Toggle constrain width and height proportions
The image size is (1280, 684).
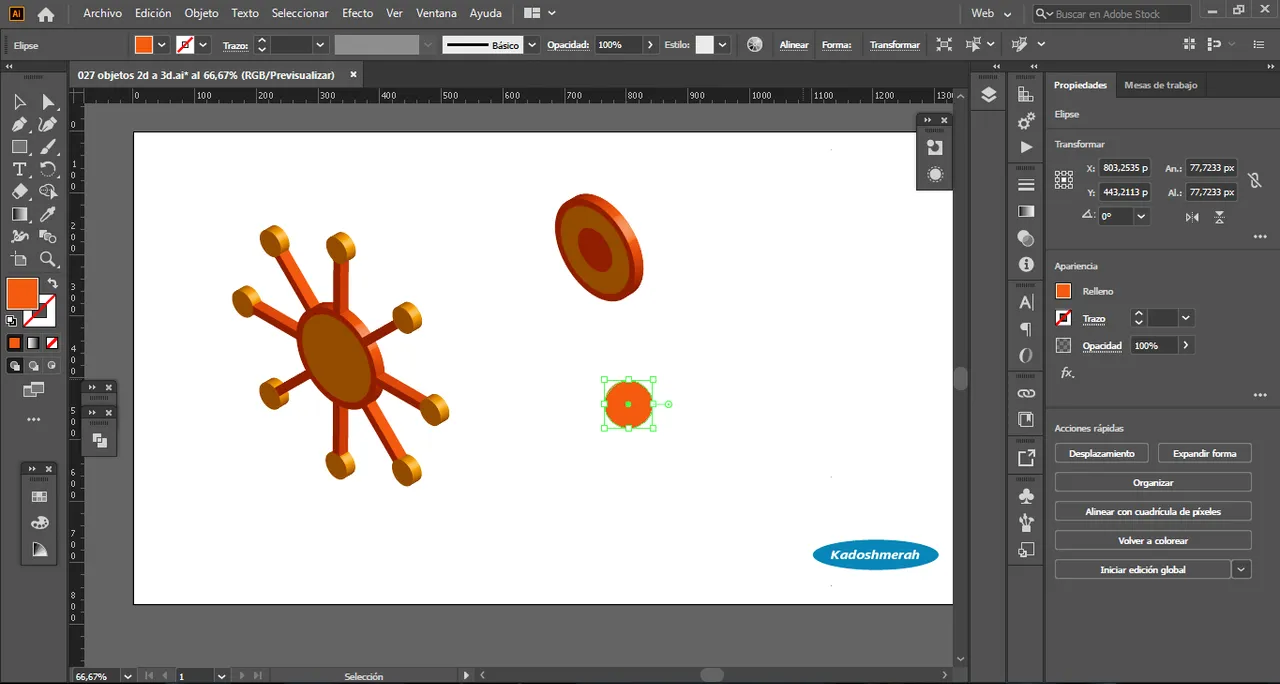(1256, 180)
